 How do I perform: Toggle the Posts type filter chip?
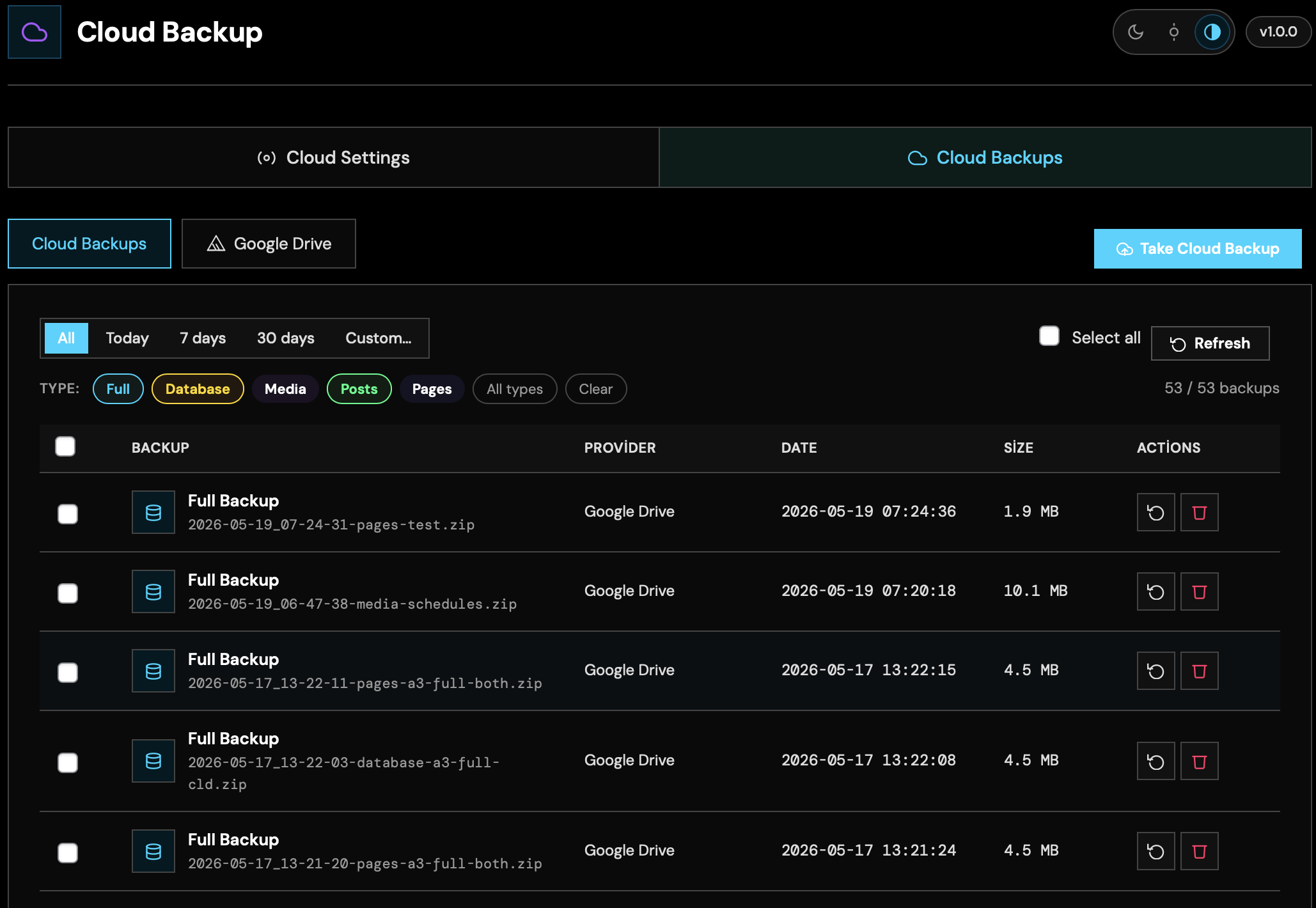(359, 389)
